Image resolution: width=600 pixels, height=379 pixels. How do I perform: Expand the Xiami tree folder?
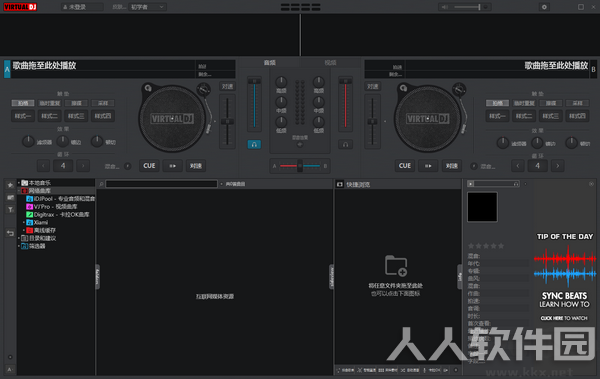click(24, 222)
